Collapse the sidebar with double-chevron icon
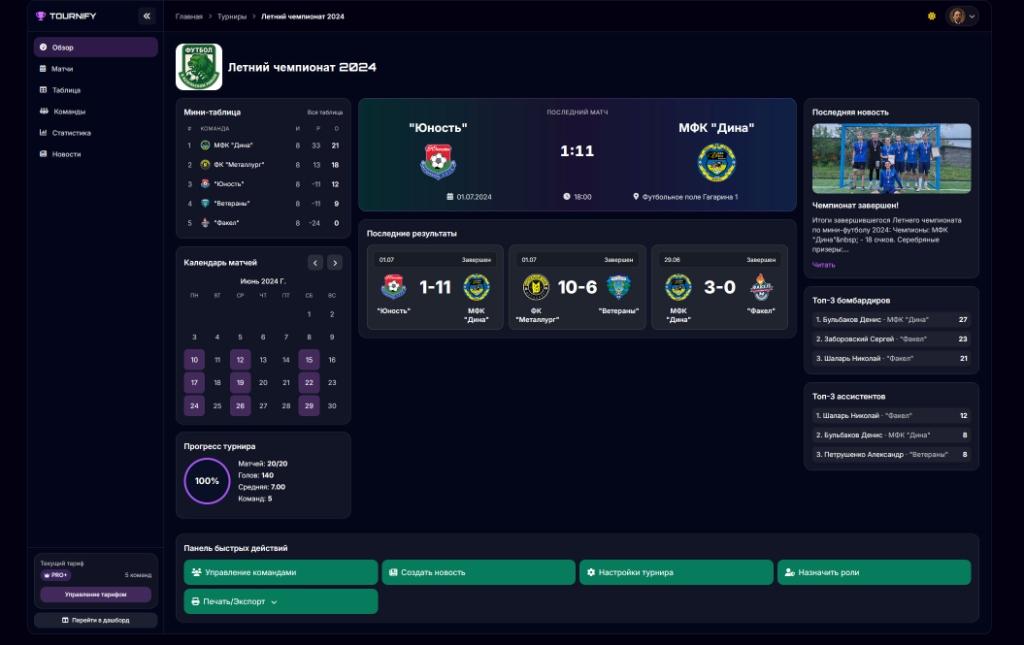 147,16
